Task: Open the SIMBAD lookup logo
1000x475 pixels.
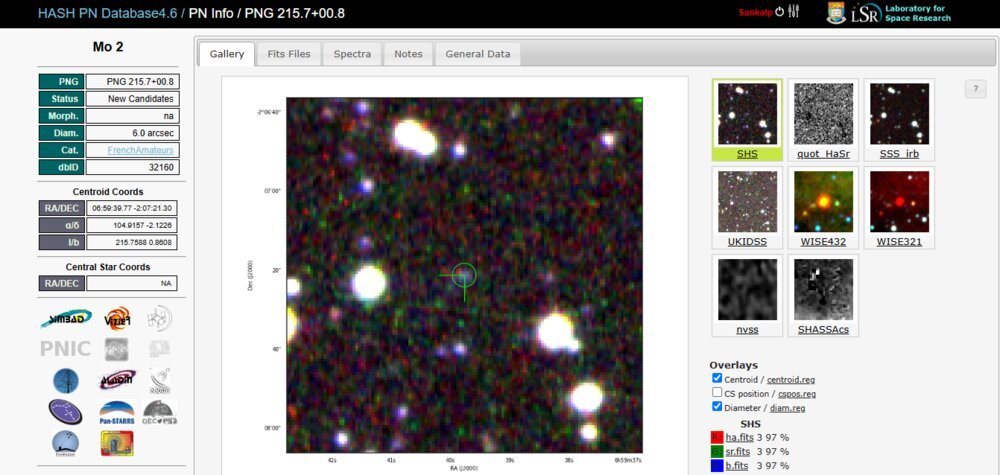Action: [66, 319]
